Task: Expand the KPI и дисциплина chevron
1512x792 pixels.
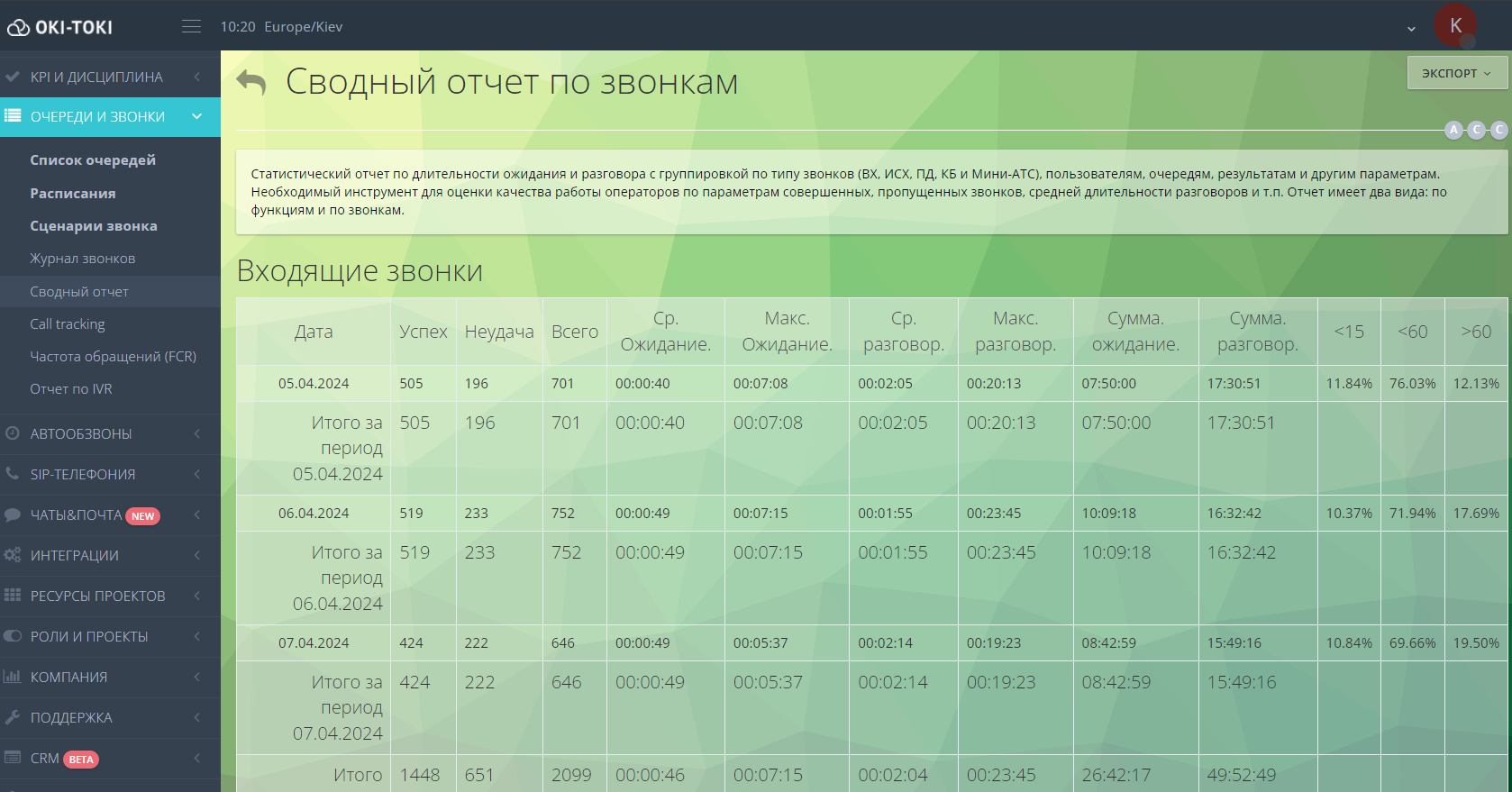Action: tap(196, 77)
